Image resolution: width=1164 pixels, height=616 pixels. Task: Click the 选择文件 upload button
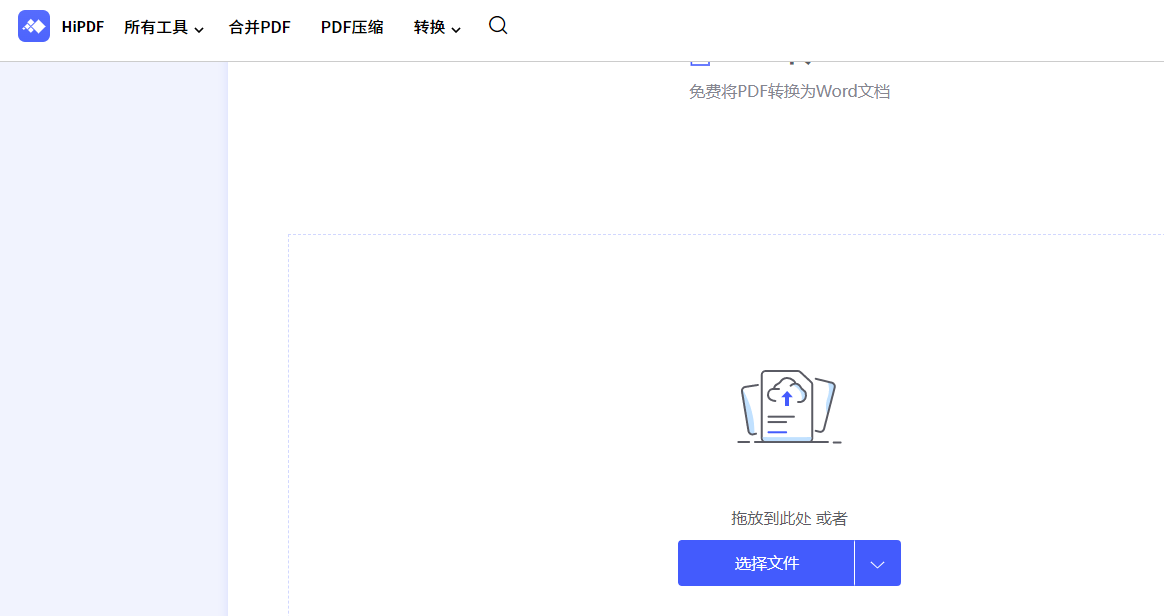(765, 562)
